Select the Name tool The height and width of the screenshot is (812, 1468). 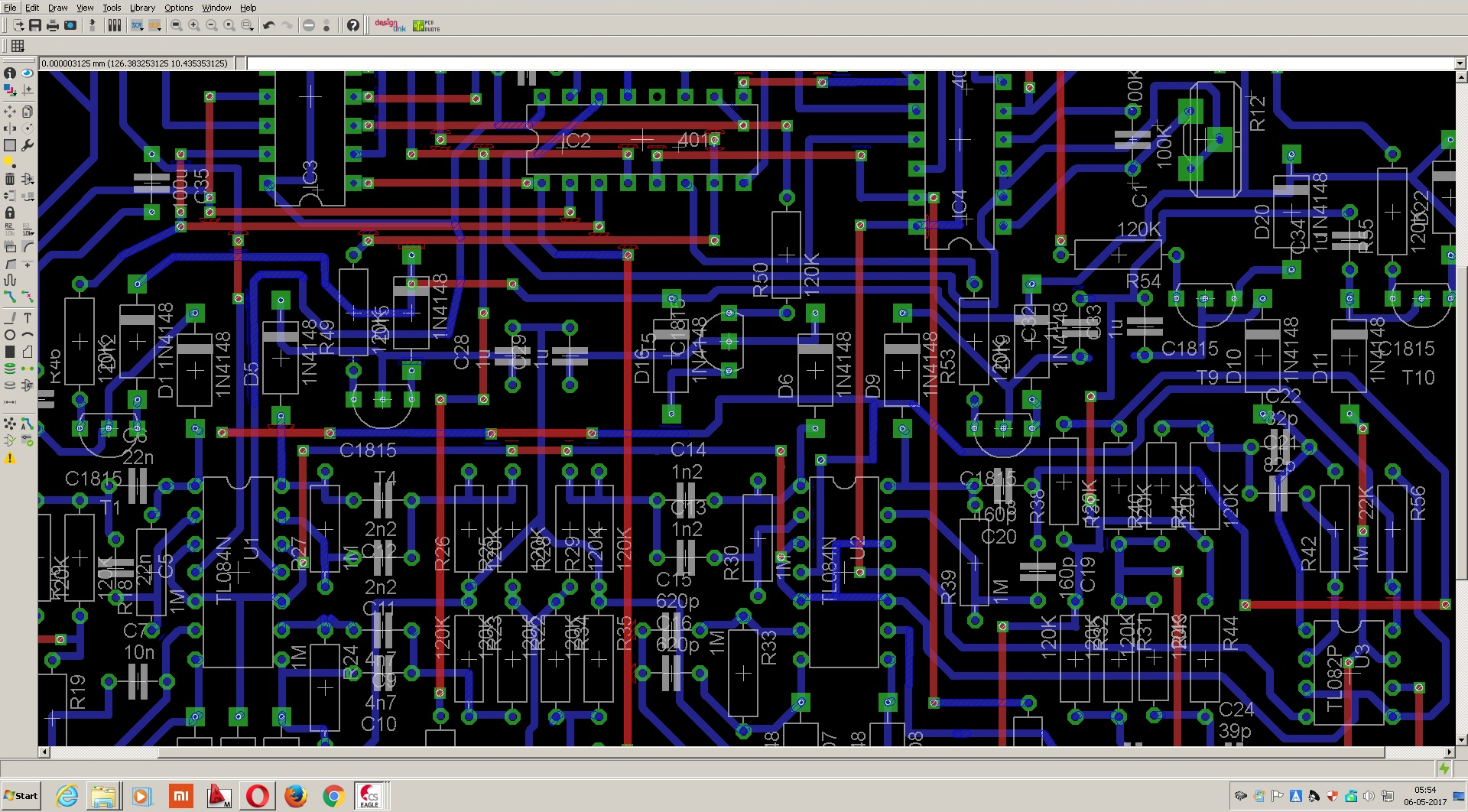[10, 229]
